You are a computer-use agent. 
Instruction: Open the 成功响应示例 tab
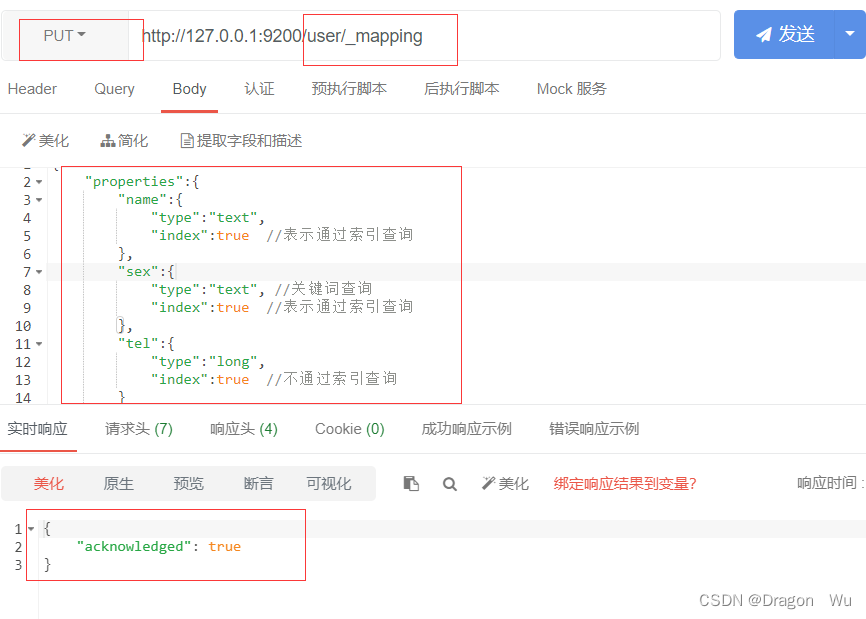pos(467,429)
